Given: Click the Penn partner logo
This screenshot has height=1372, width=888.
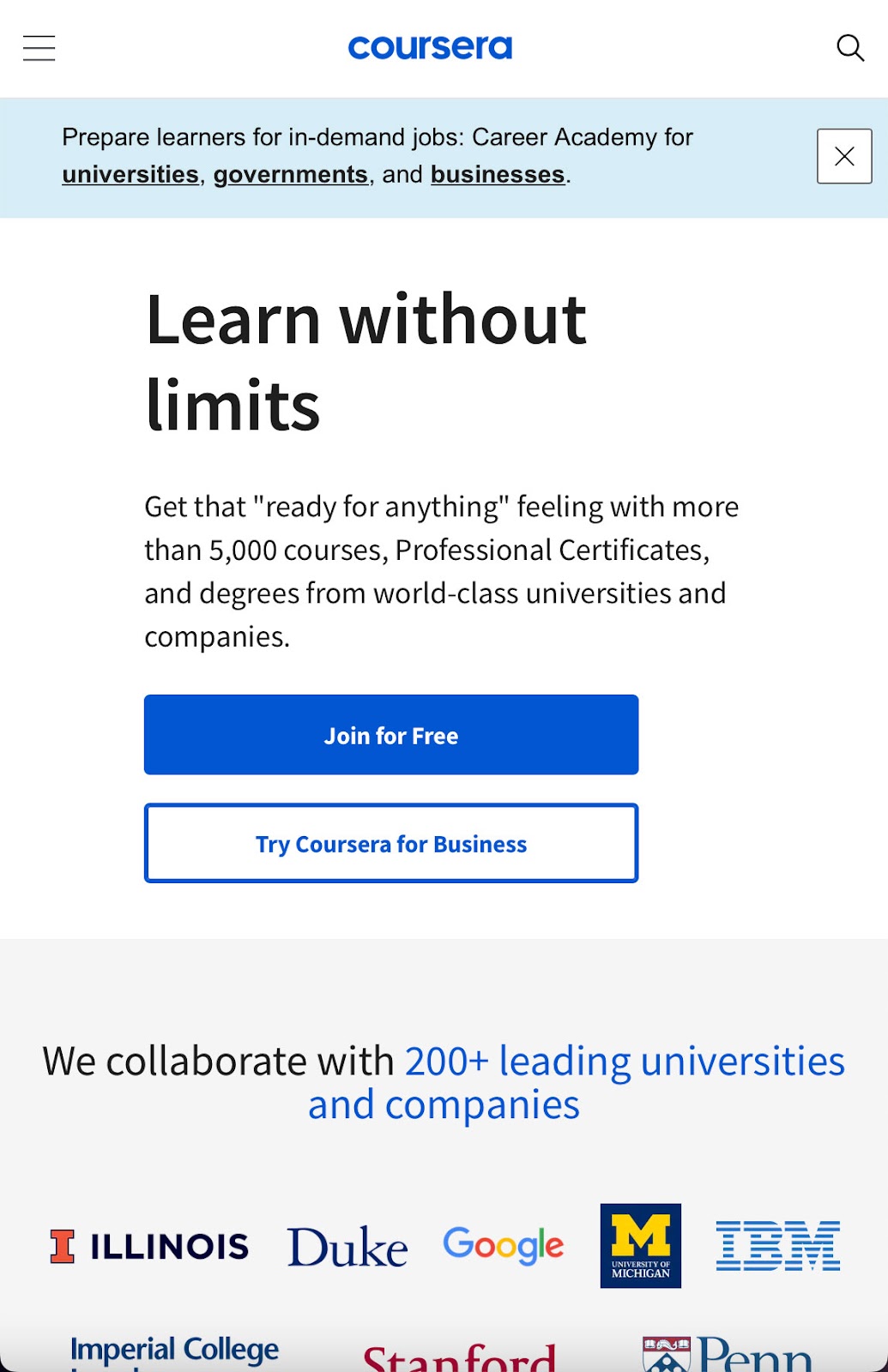Looking at the screenshot, I should pos(727,1354).
